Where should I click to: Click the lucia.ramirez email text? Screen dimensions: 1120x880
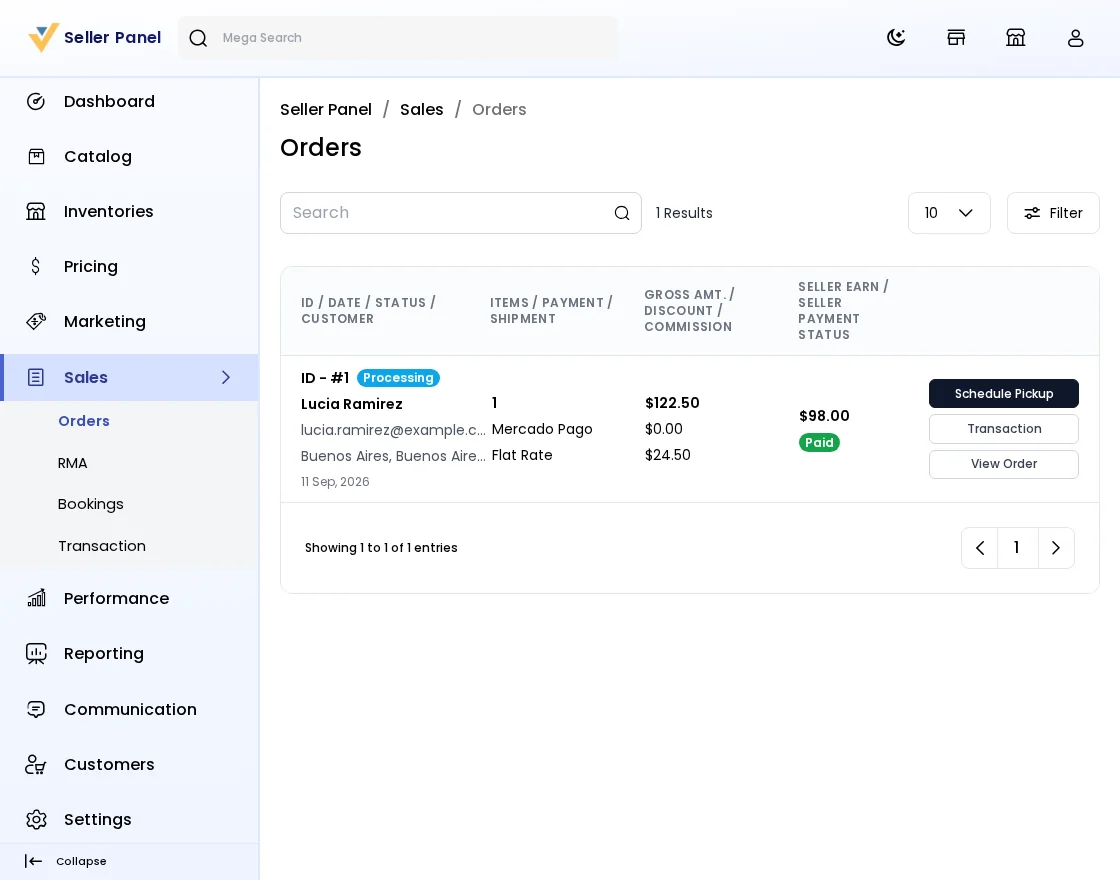tap(393, 430)
